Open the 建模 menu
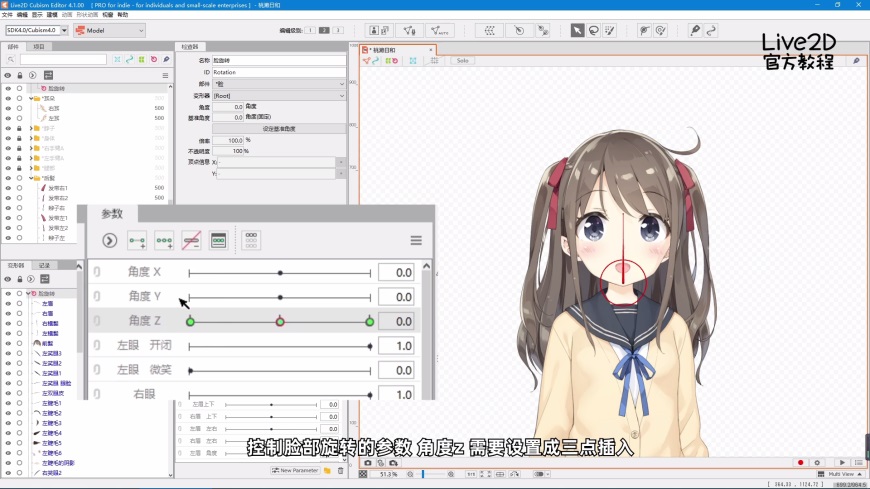The height and width of the screenshot is (489, 870). [52, 14]
